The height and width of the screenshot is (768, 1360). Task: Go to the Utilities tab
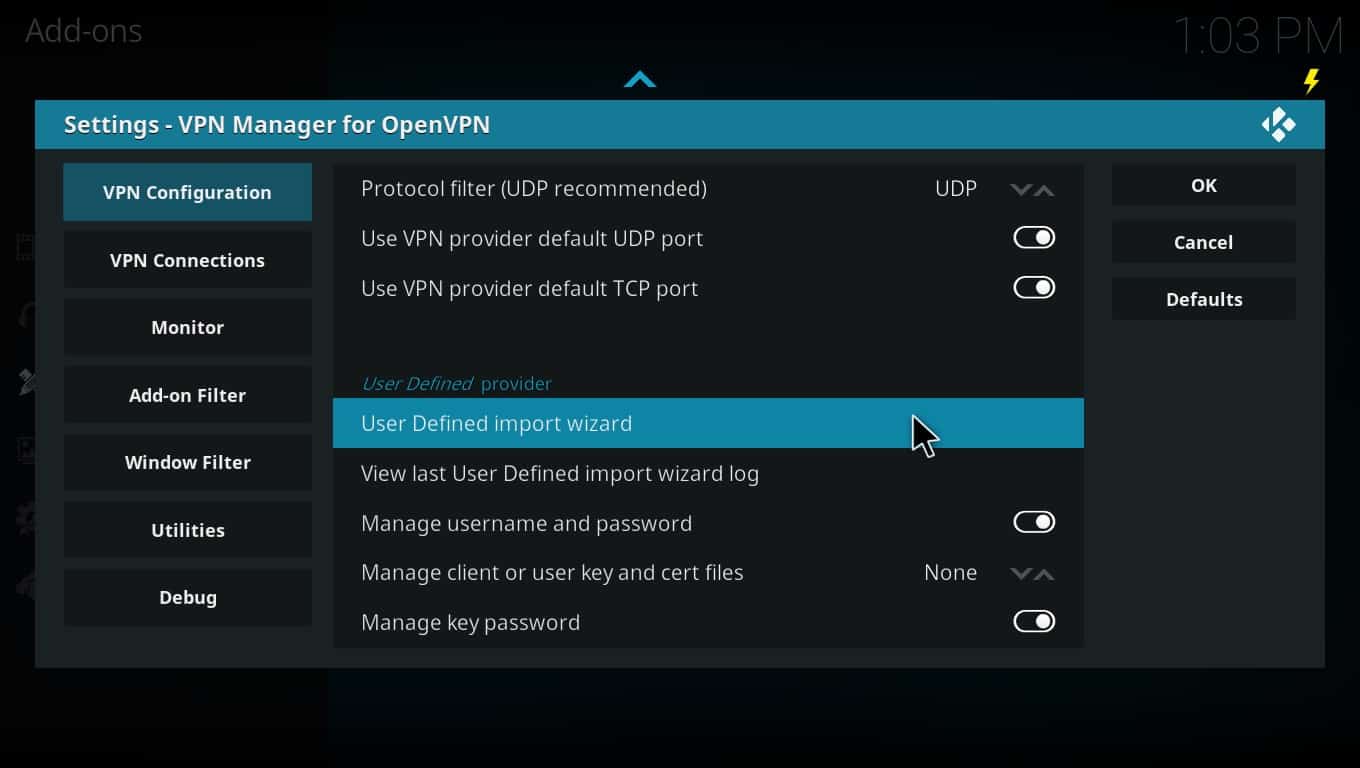(x=188, y=530)
